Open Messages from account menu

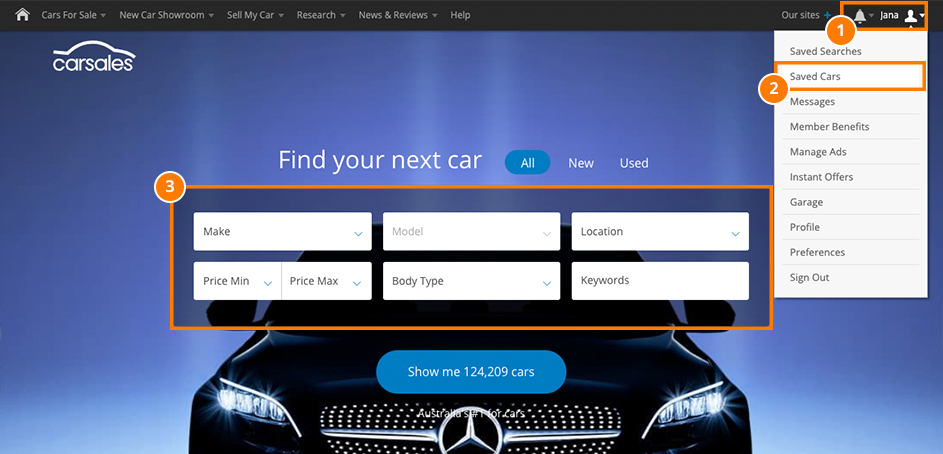850,102
